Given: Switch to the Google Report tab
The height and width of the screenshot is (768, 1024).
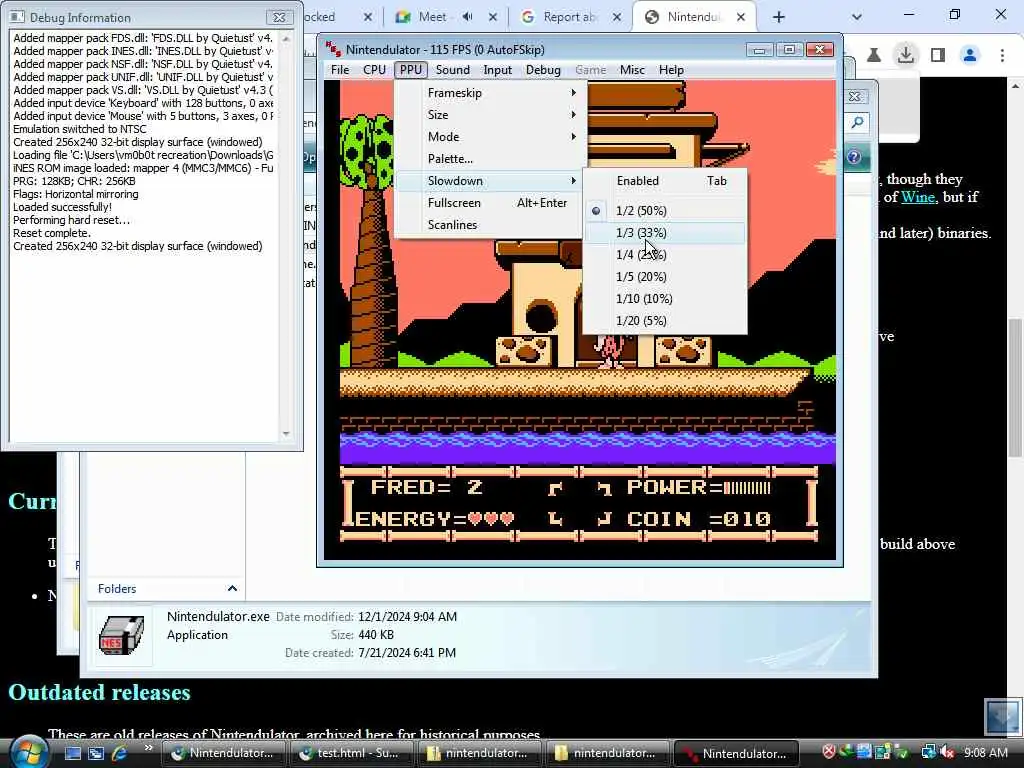Looking at the screenshot, I should [568, 17].
